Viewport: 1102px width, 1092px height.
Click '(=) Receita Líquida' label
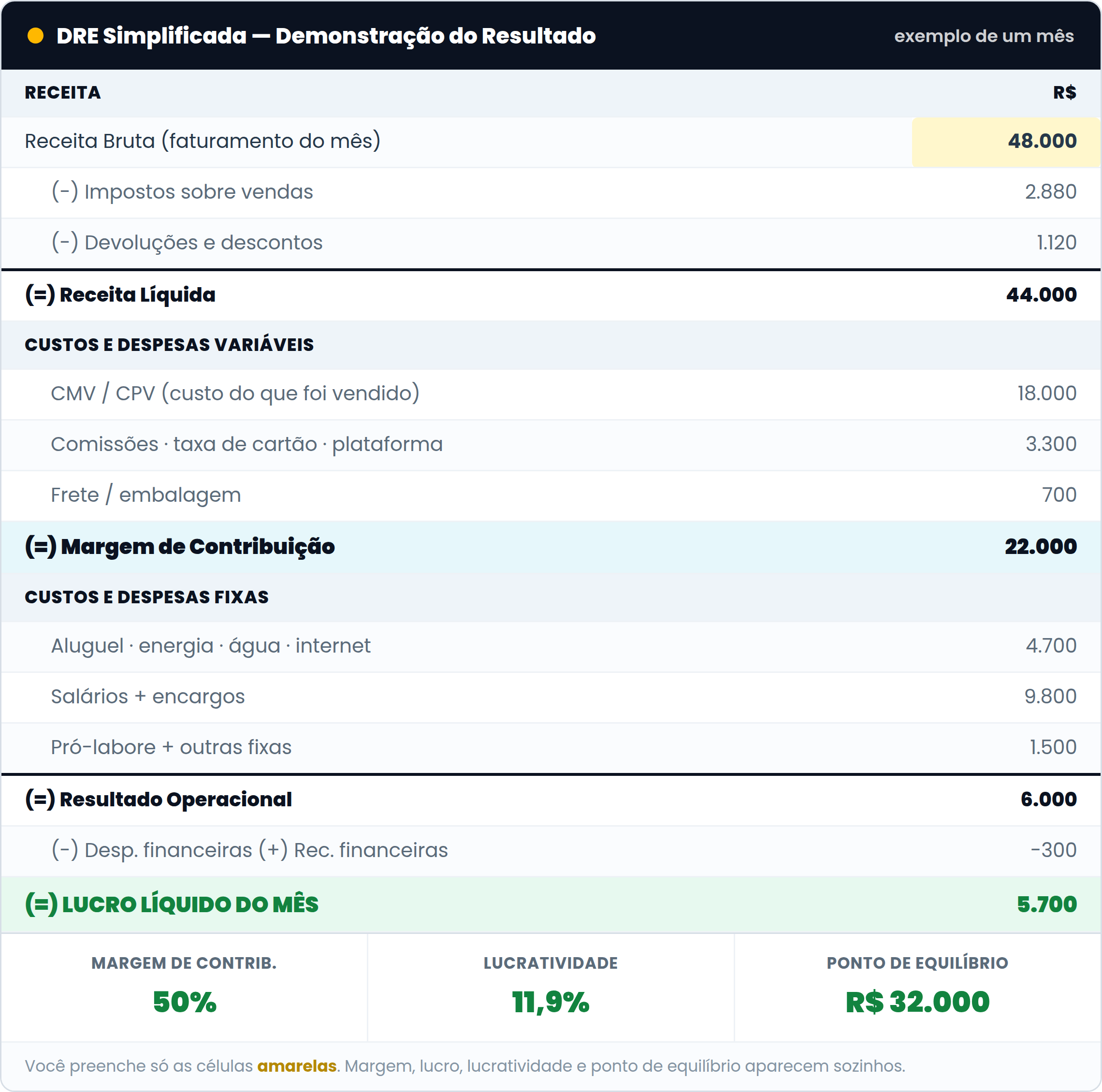120,294
